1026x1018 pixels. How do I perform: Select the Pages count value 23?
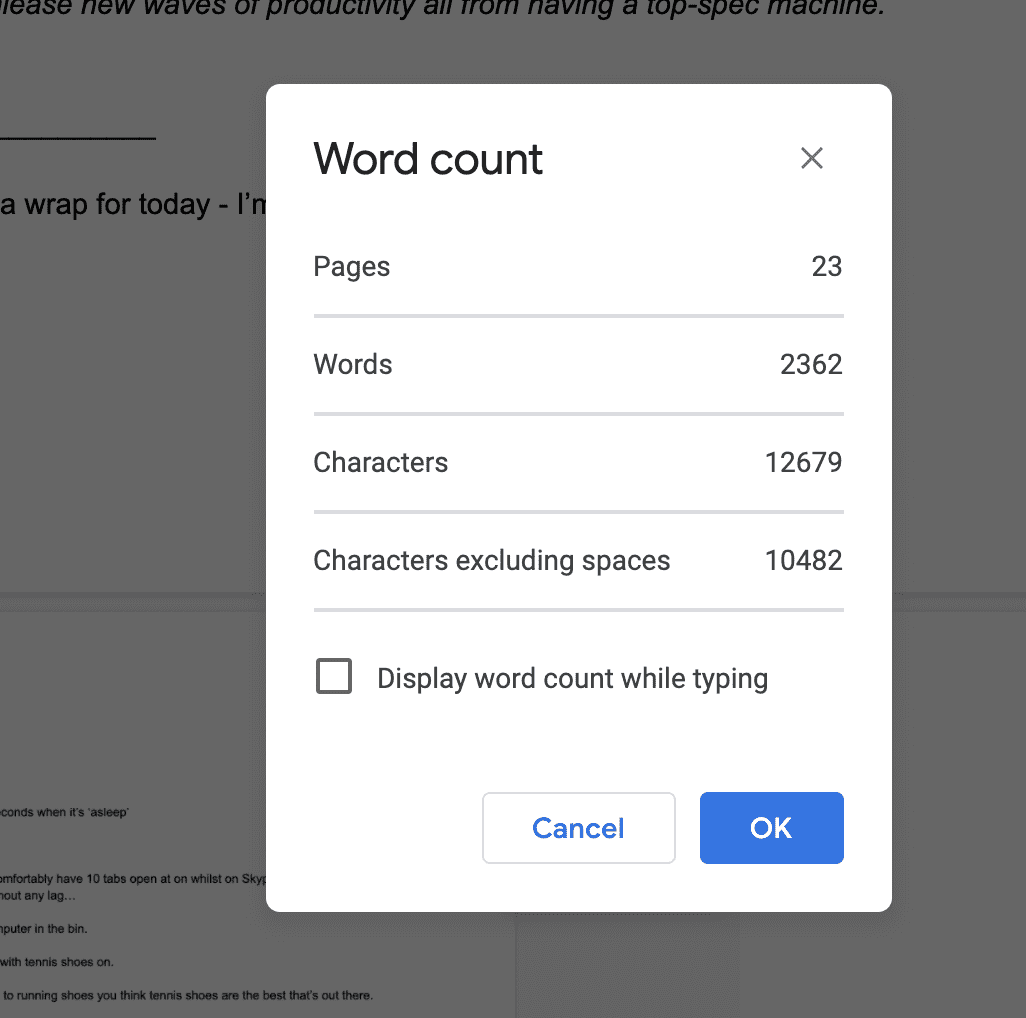826,266
